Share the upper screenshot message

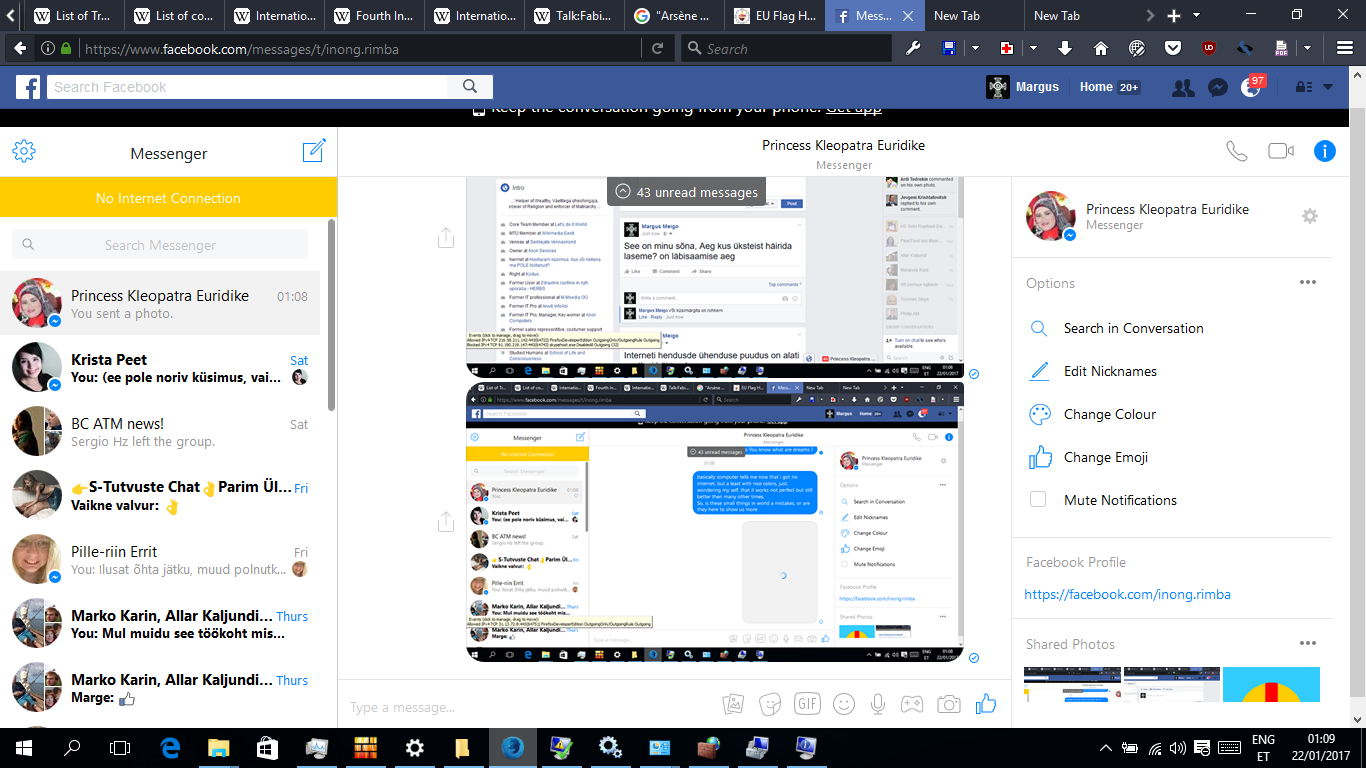pos(446,237)
